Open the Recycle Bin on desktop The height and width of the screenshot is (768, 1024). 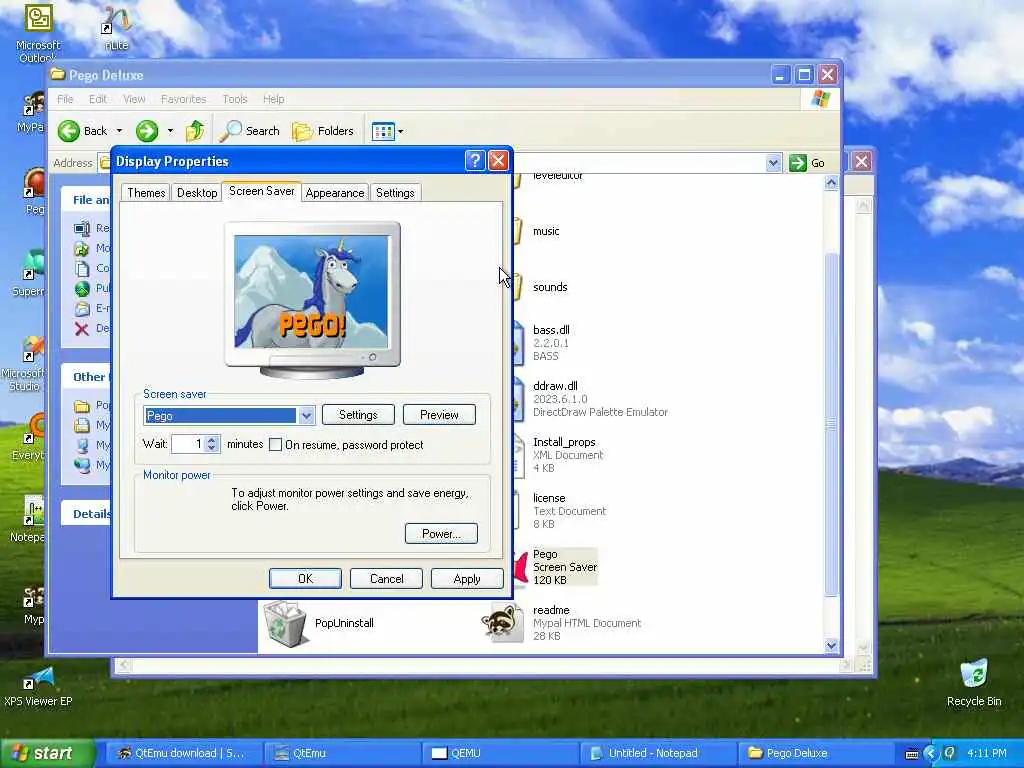[974, 683]
